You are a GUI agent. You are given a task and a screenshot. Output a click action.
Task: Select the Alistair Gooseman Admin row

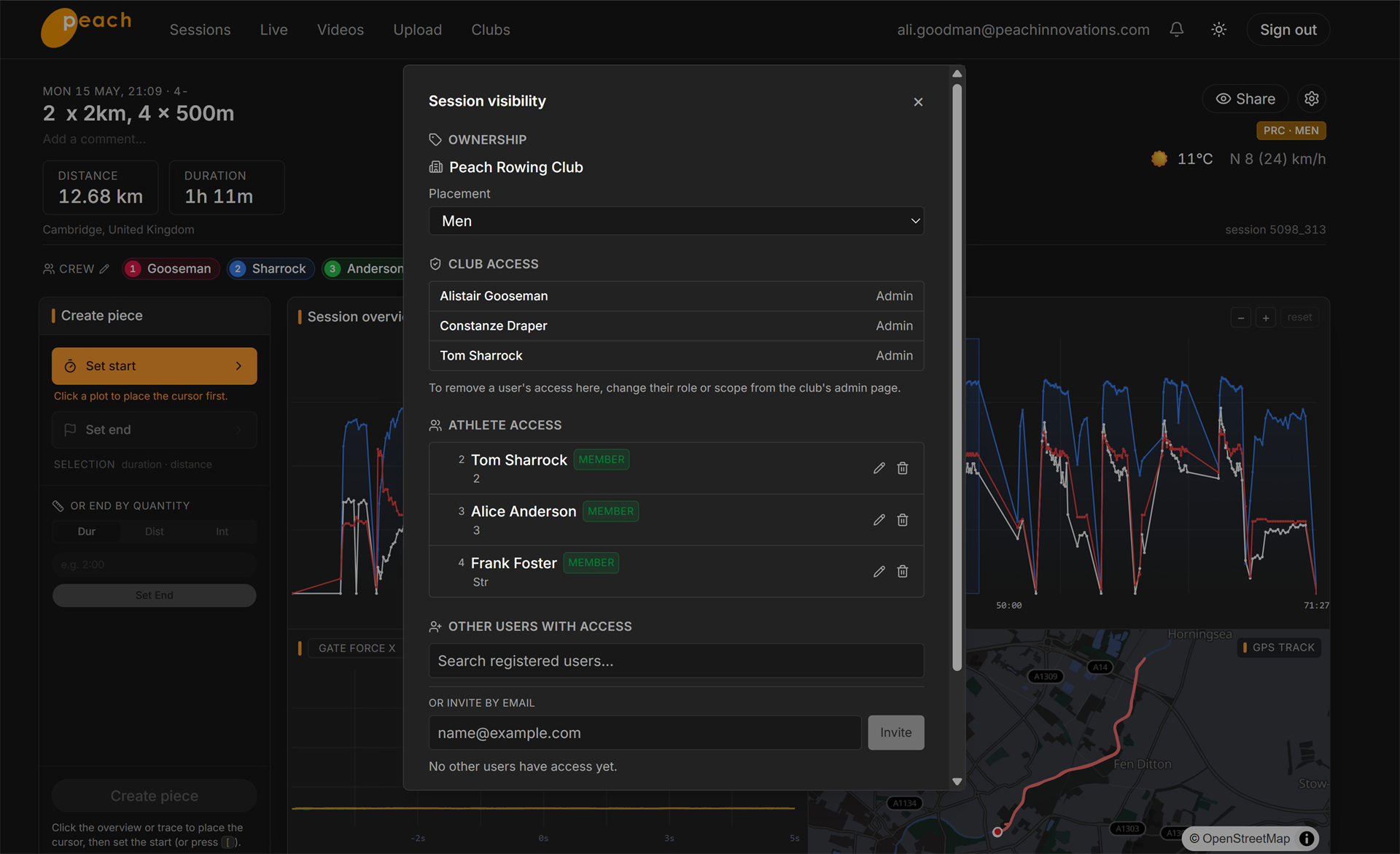click(676, 296)
